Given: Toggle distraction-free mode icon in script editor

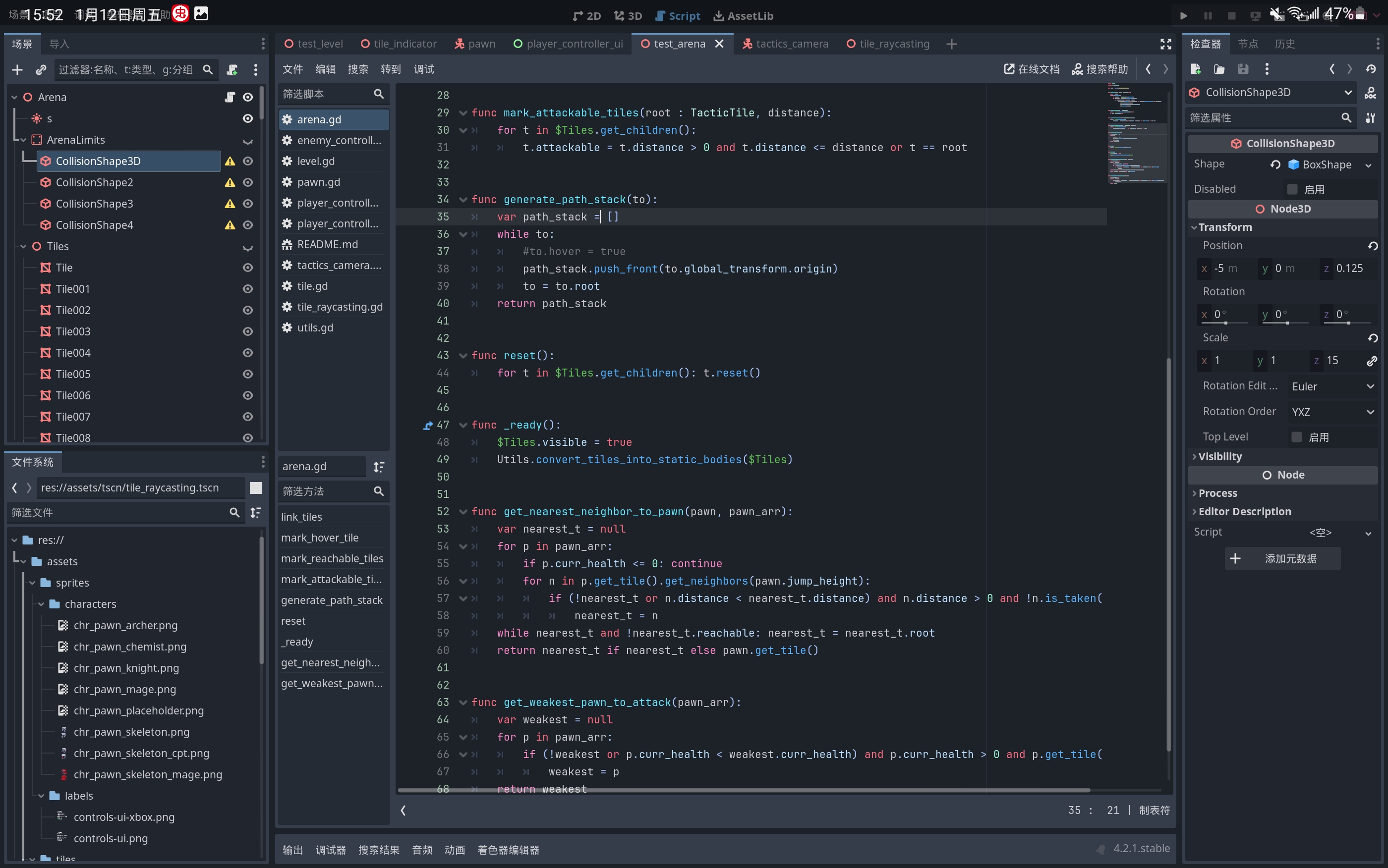Looking at the screenshot, I should [1165, 44].
